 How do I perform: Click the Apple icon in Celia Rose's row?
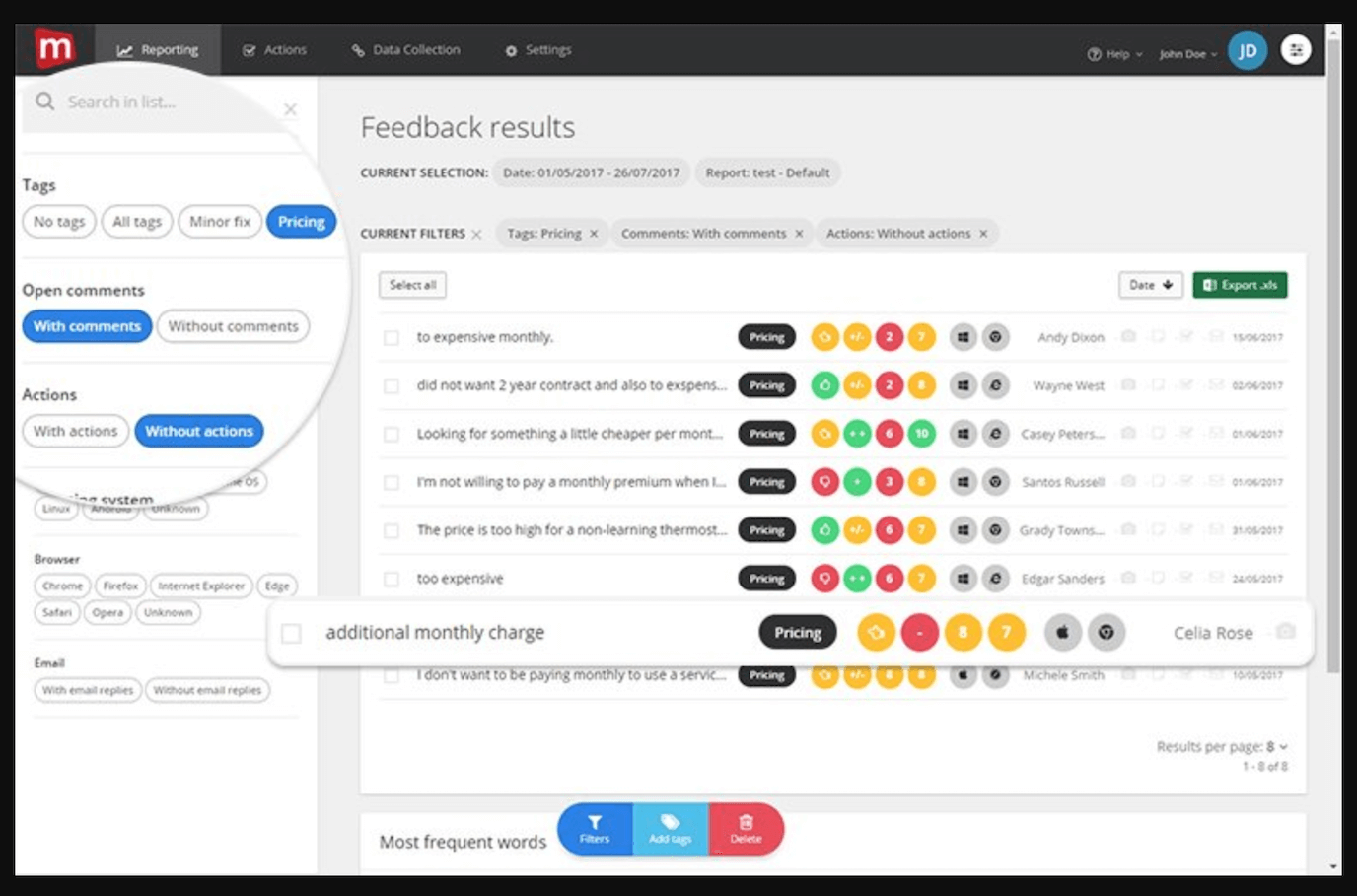[1063, 633]
